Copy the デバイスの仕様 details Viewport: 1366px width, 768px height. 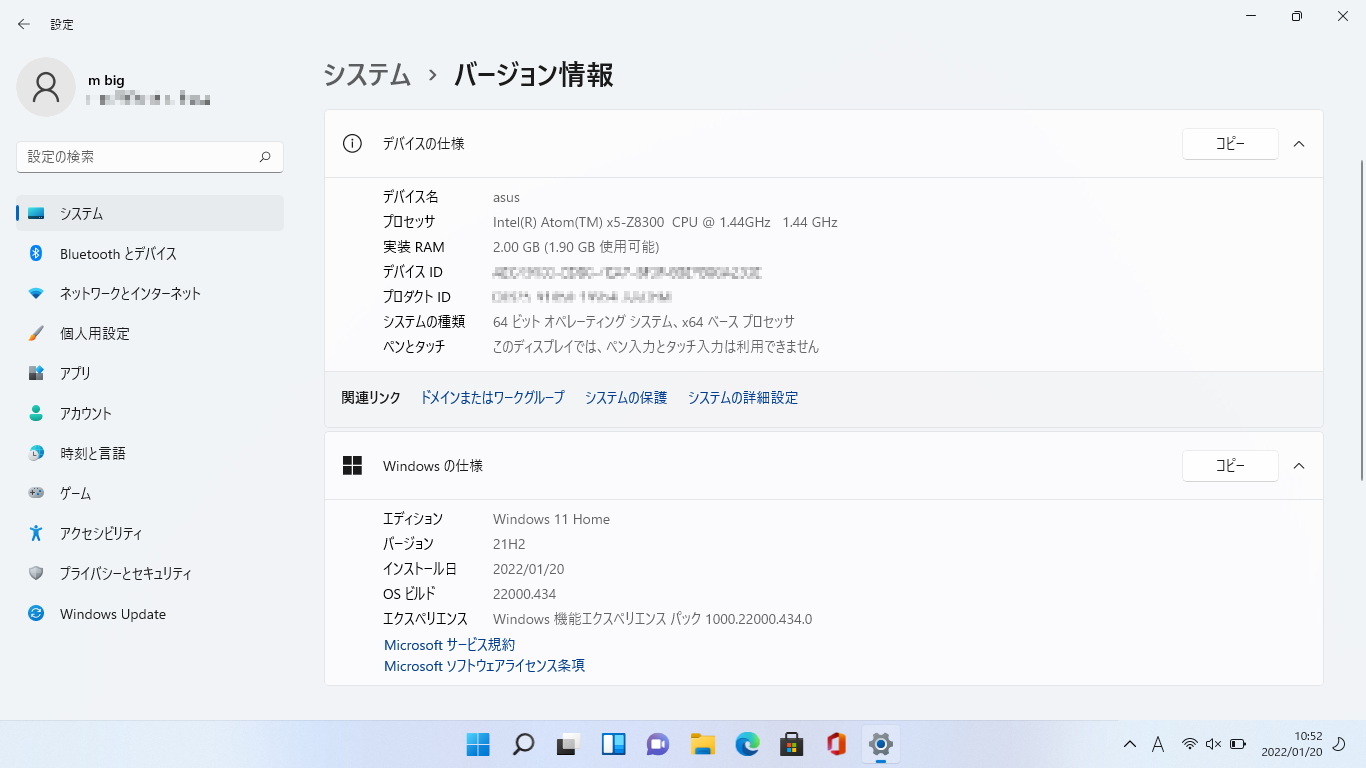pyautogui.click(x=1230, y=144)
